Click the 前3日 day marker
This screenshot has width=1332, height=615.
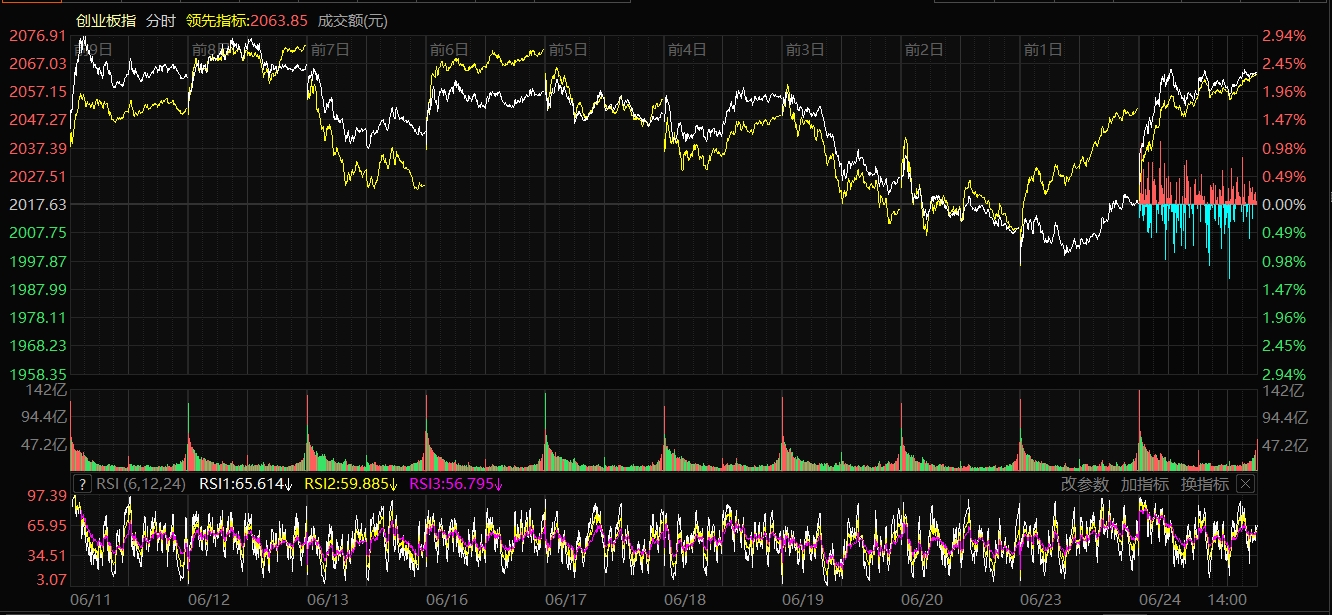[805, 49]
